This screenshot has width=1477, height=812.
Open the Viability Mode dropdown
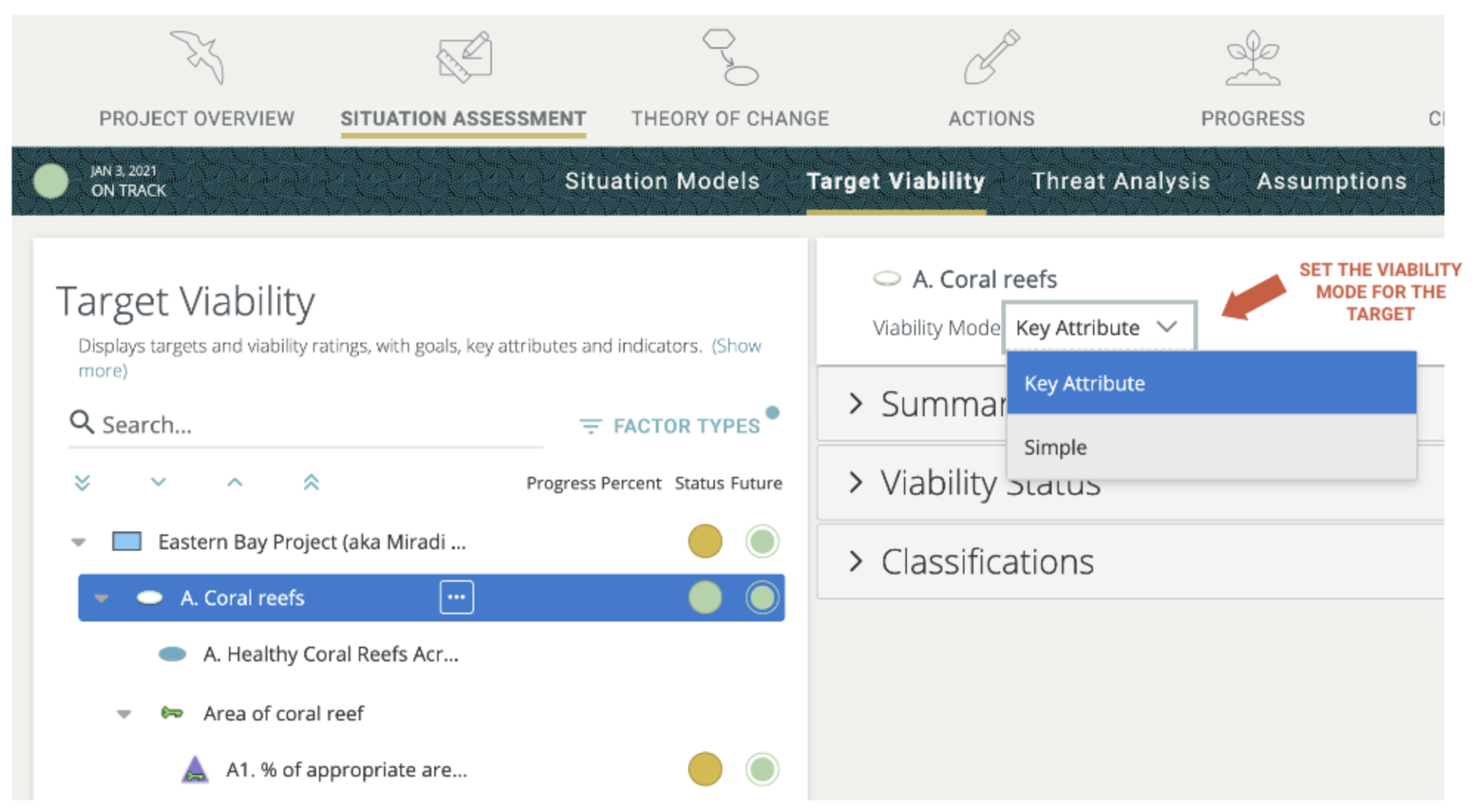(1098, 327)
